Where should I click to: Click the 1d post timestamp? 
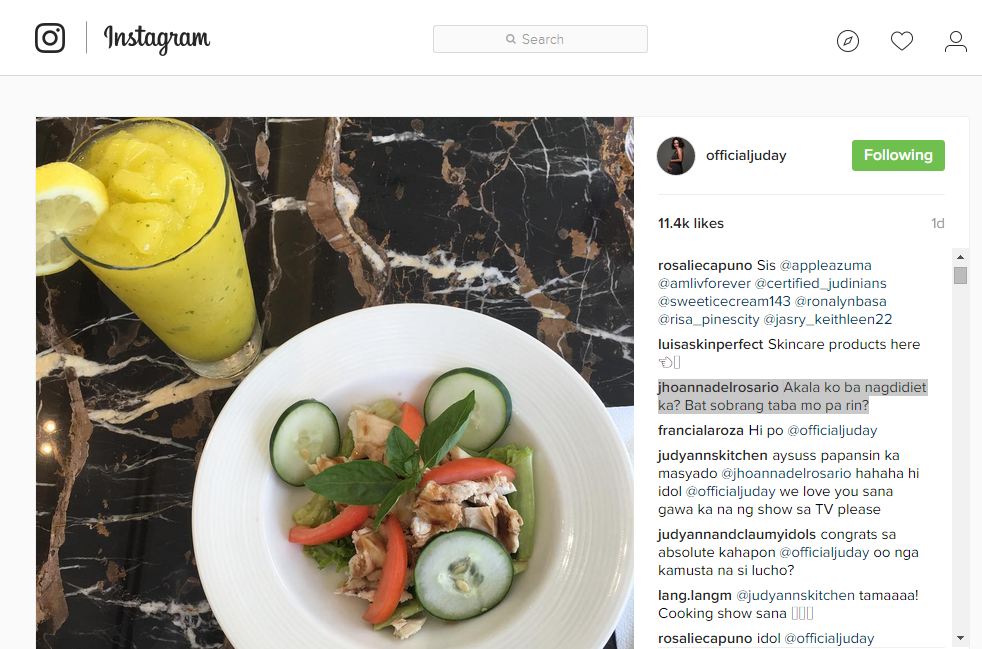(937, 223)
